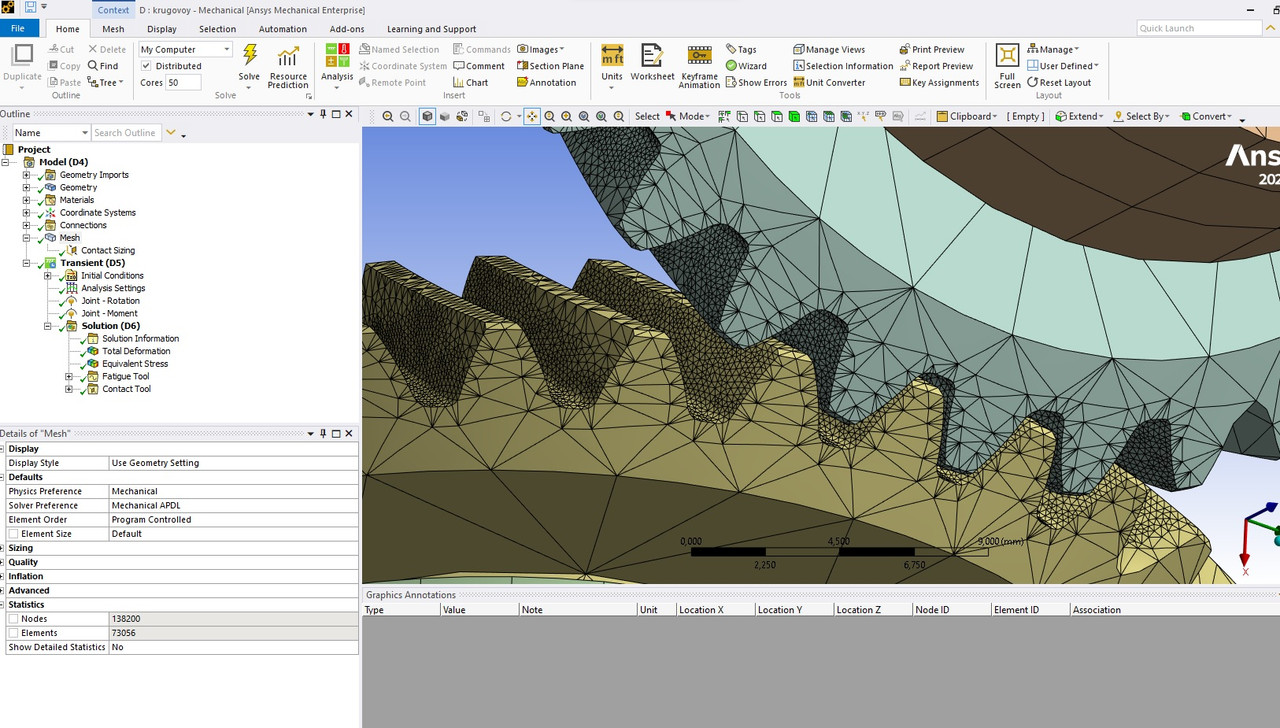Open Key Assignments
1280x728 pixels.
(x=939, y=83)
